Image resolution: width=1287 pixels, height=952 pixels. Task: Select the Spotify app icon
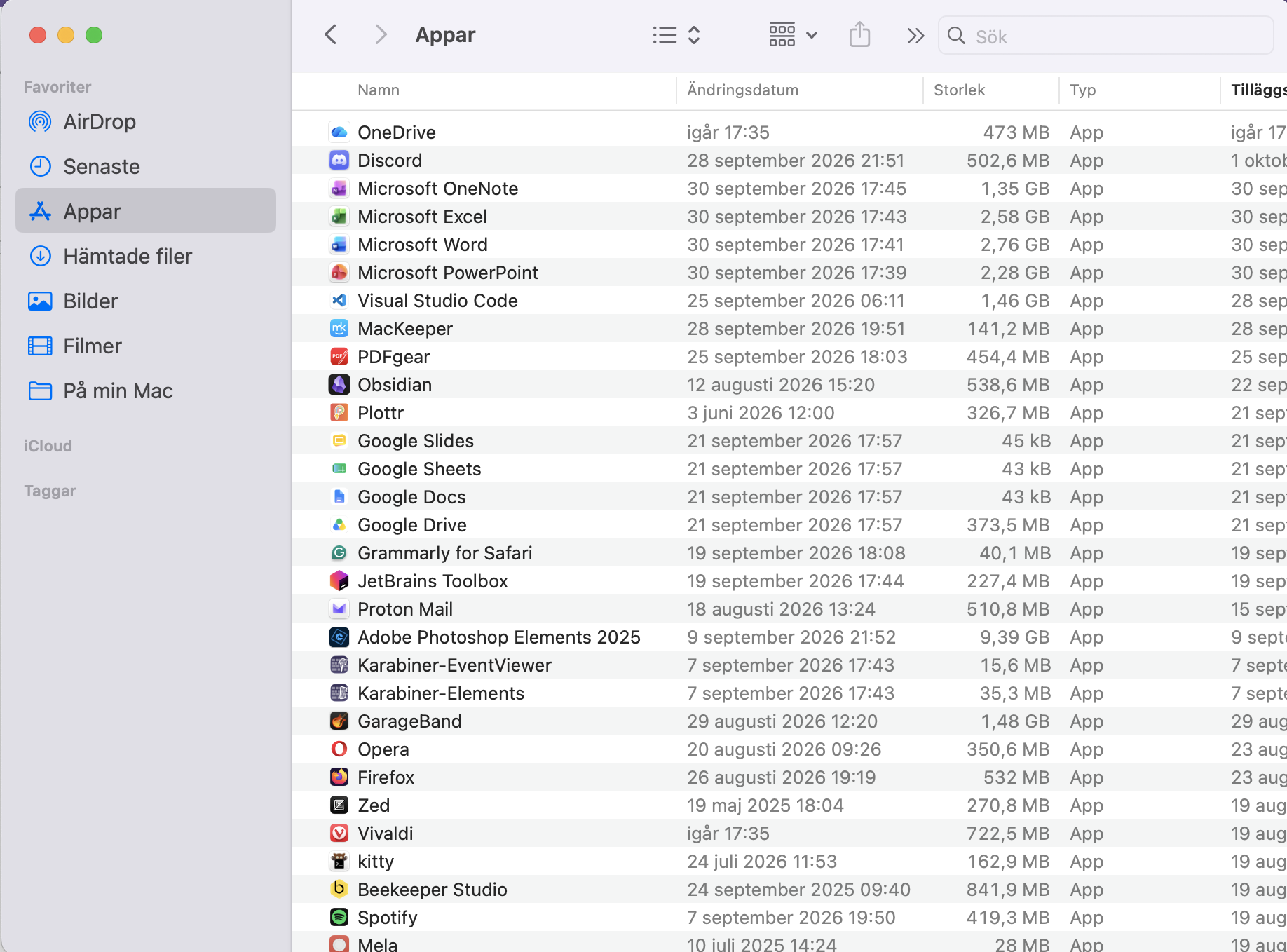pos(339,917)
